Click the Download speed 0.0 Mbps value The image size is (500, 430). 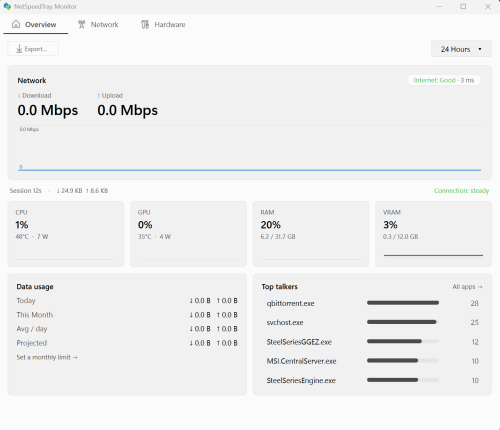click(x=48, y=111)
